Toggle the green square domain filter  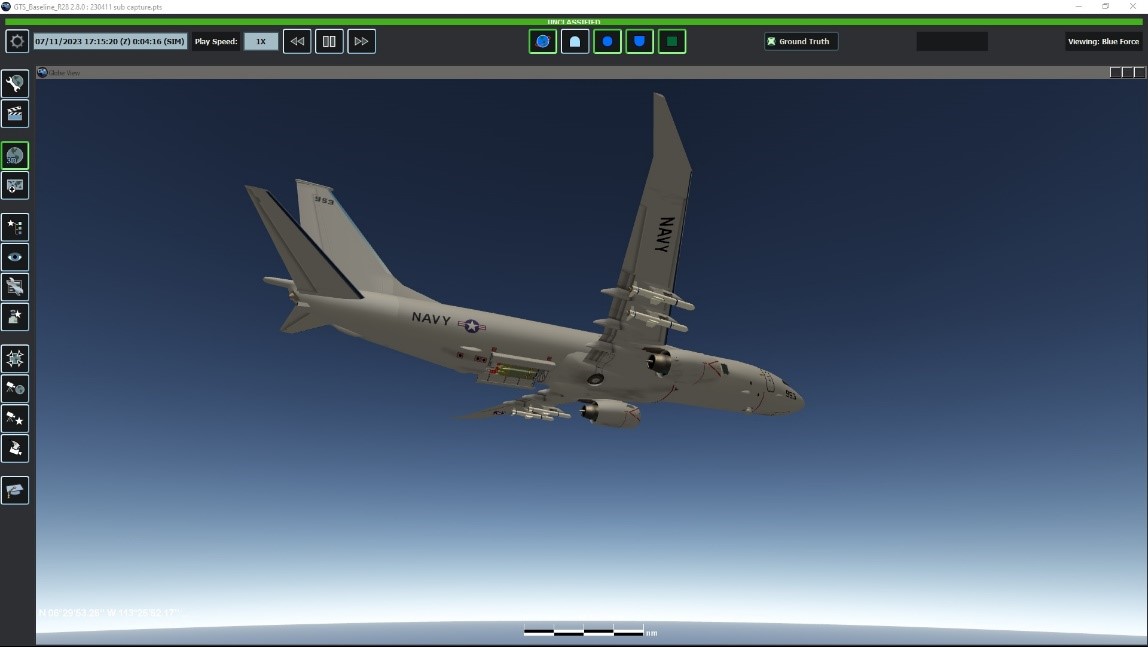(671, 42)
